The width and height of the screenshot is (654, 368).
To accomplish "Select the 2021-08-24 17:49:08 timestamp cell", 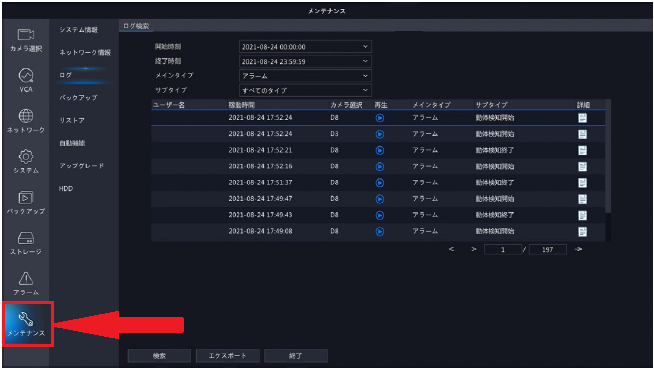I will (260, 231).
